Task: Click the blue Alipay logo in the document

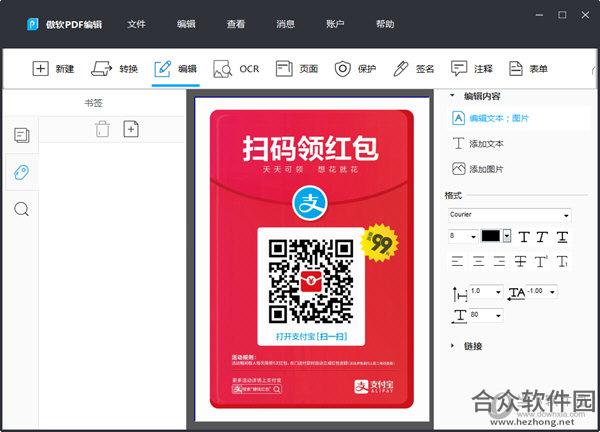Action: (x=310, y=203)
